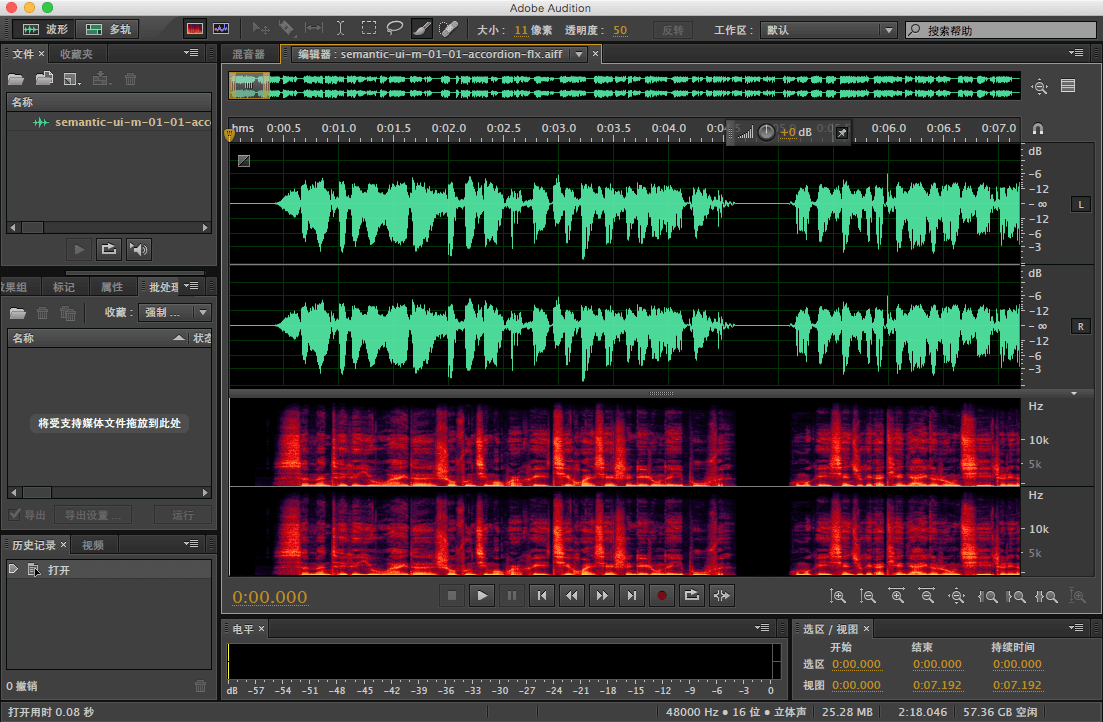
Task: Click the zoom navigator magnifier icon
Action: pyautogui.click(x=1040, y=87)
